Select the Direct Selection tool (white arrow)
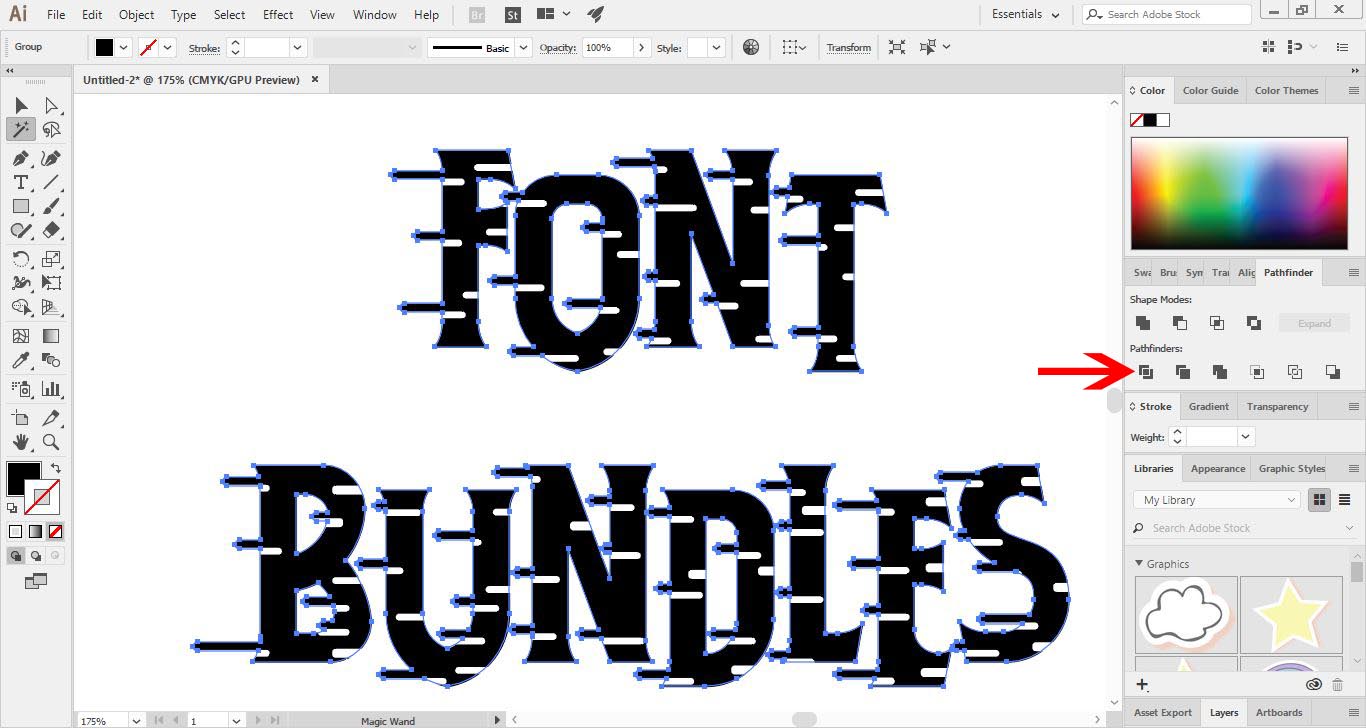The width and height of the screenshot is (1366, 728). 51,105
